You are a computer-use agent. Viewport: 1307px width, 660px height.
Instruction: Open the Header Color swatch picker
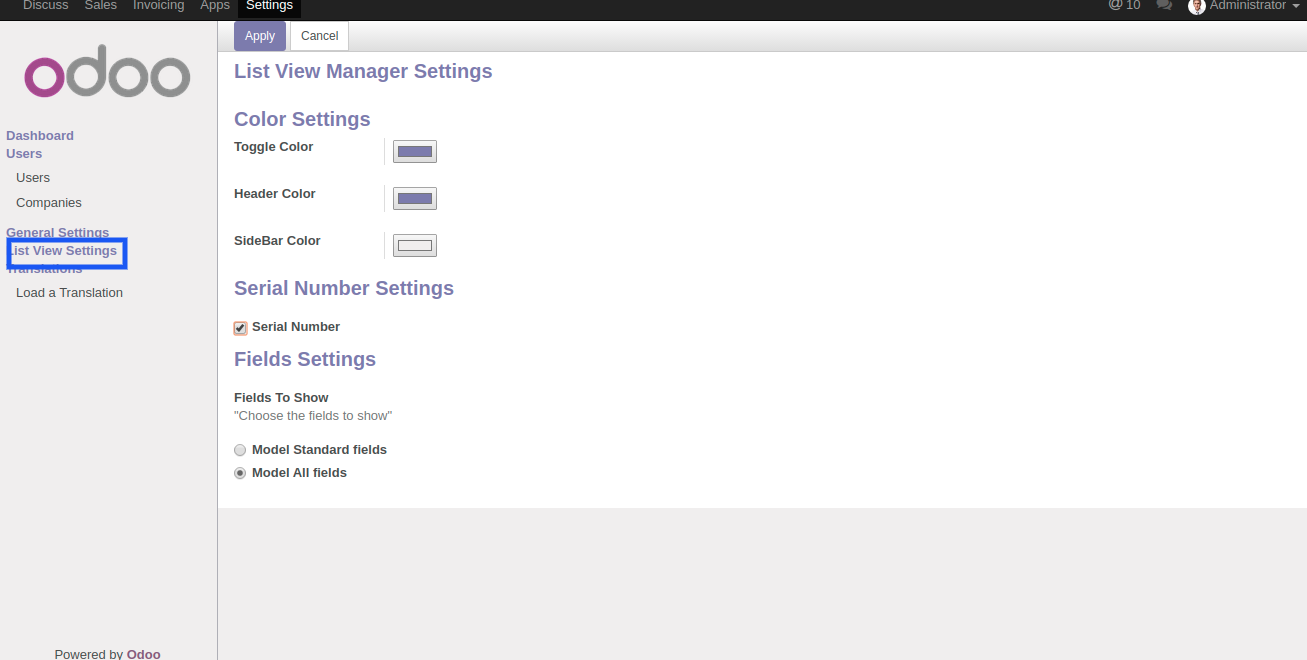pos(415,199)
